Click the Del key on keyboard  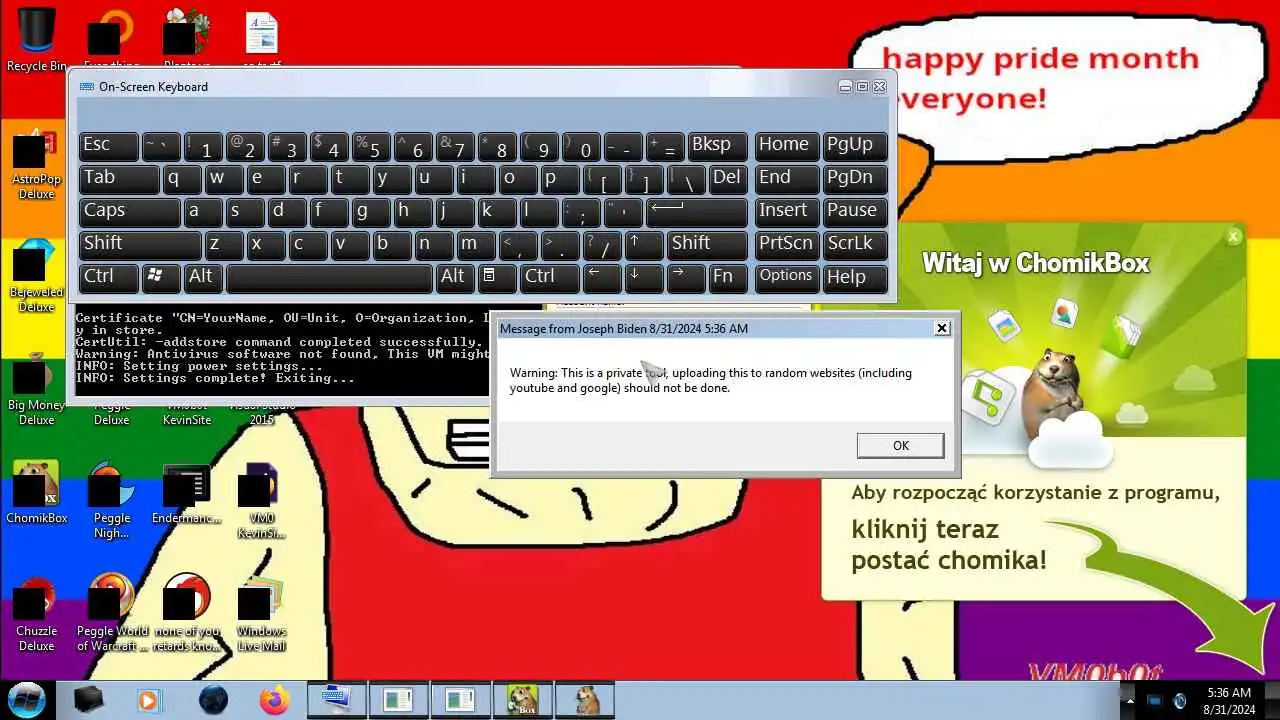[728, 178]
